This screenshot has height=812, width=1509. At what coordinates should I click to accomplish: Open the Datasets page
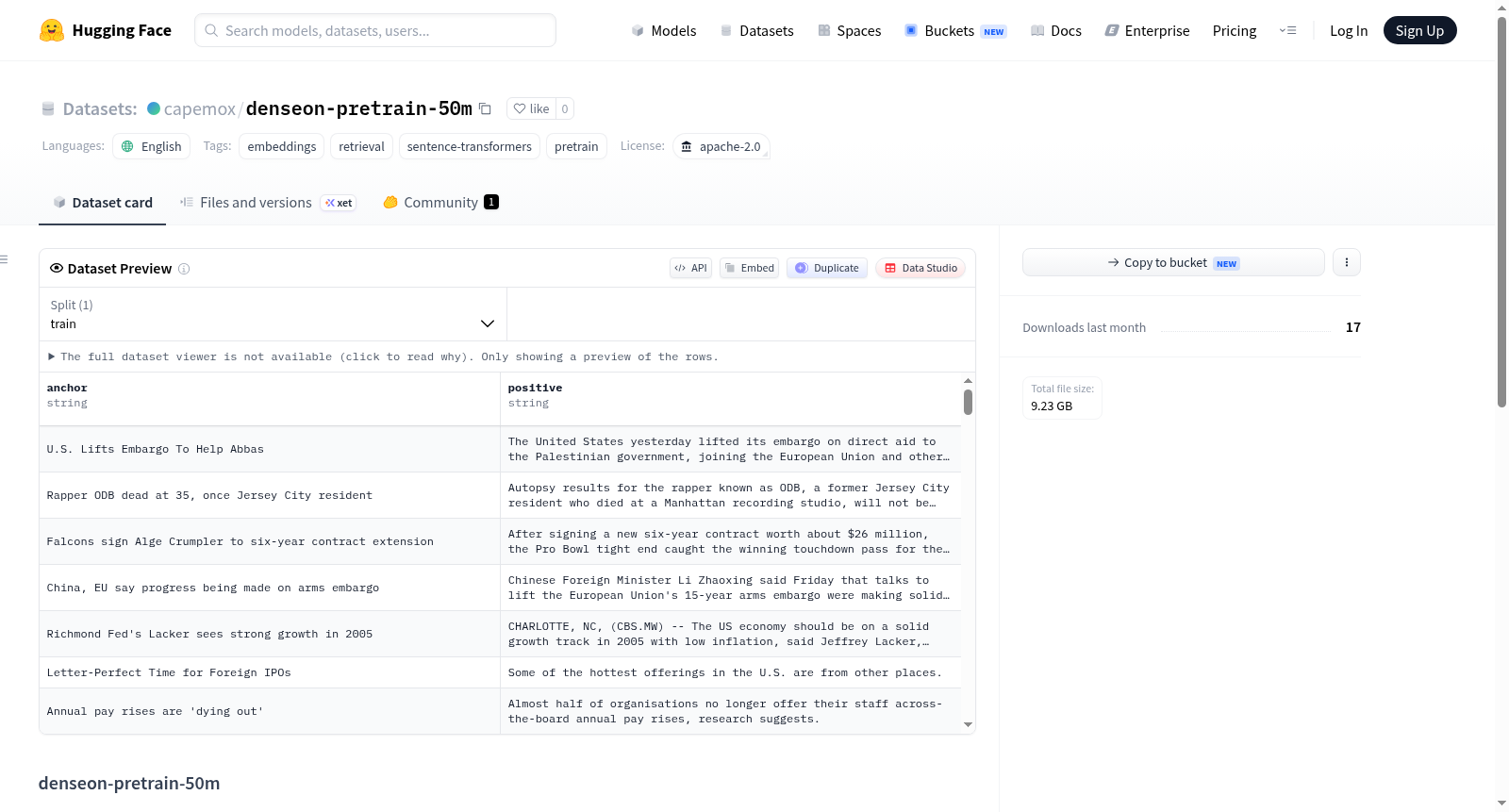(x=757, y=30)
